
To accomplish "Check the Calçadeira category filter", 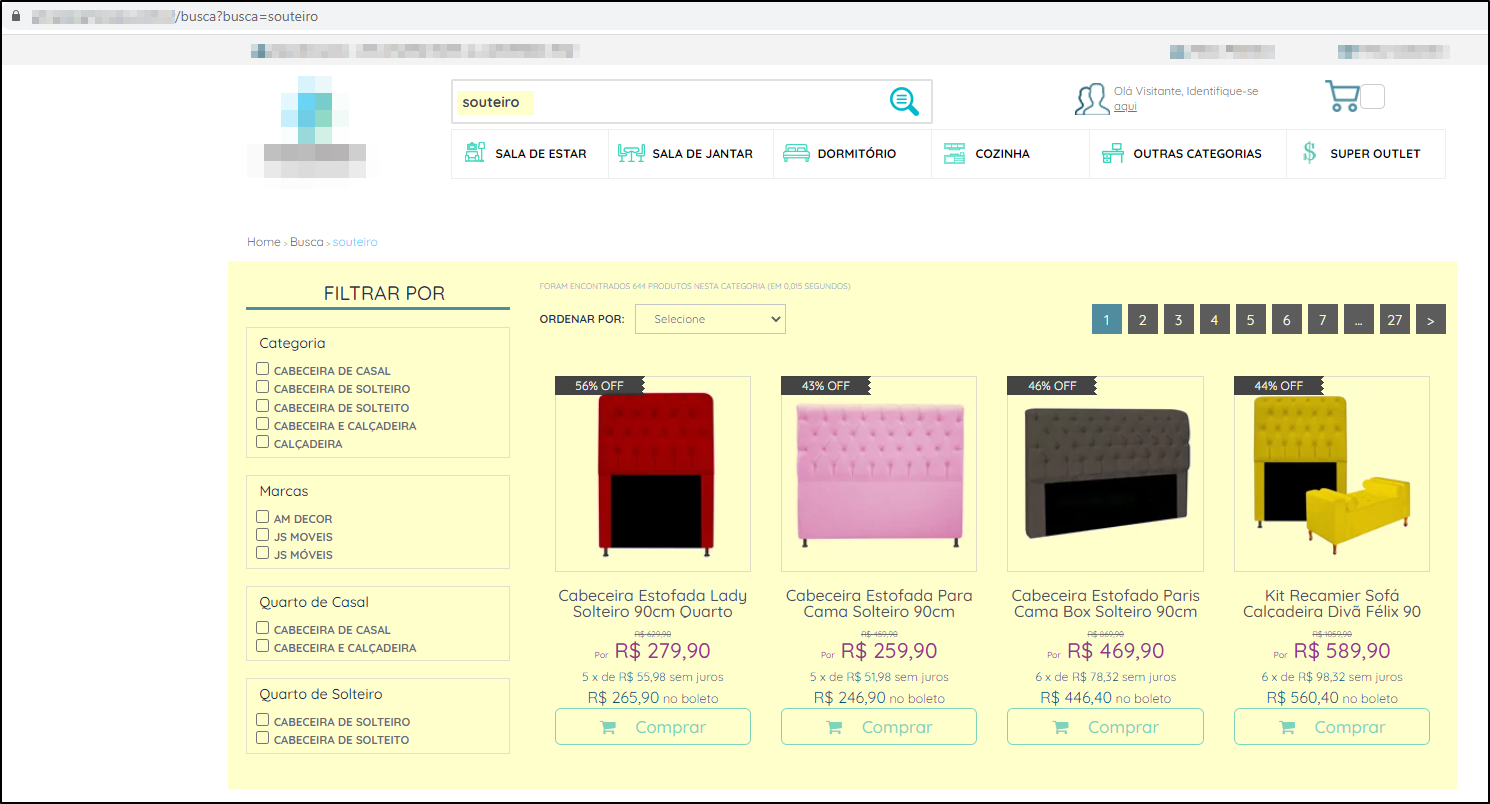I will [263, 442].
